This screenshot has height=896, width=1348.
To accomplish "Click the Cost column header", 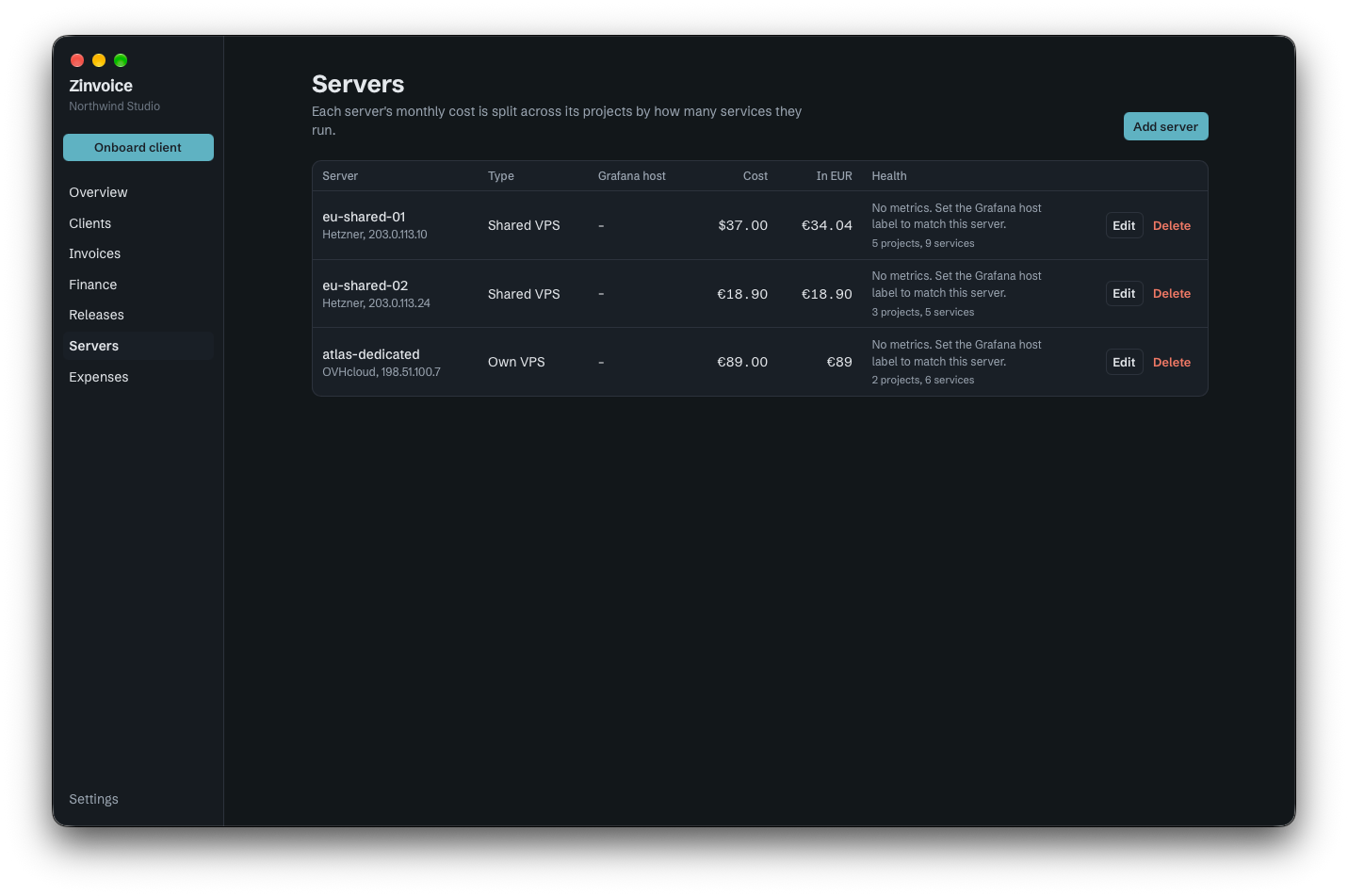I will click(755, 176).
